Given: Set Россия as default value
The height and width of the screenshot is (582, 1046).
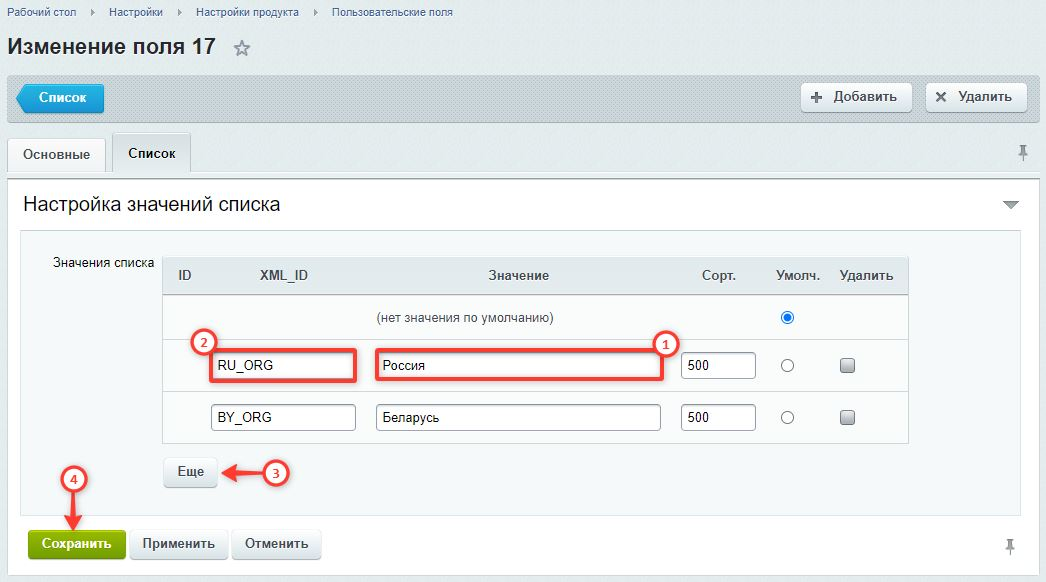Looking at the screenshot, I should pos(787,366).
